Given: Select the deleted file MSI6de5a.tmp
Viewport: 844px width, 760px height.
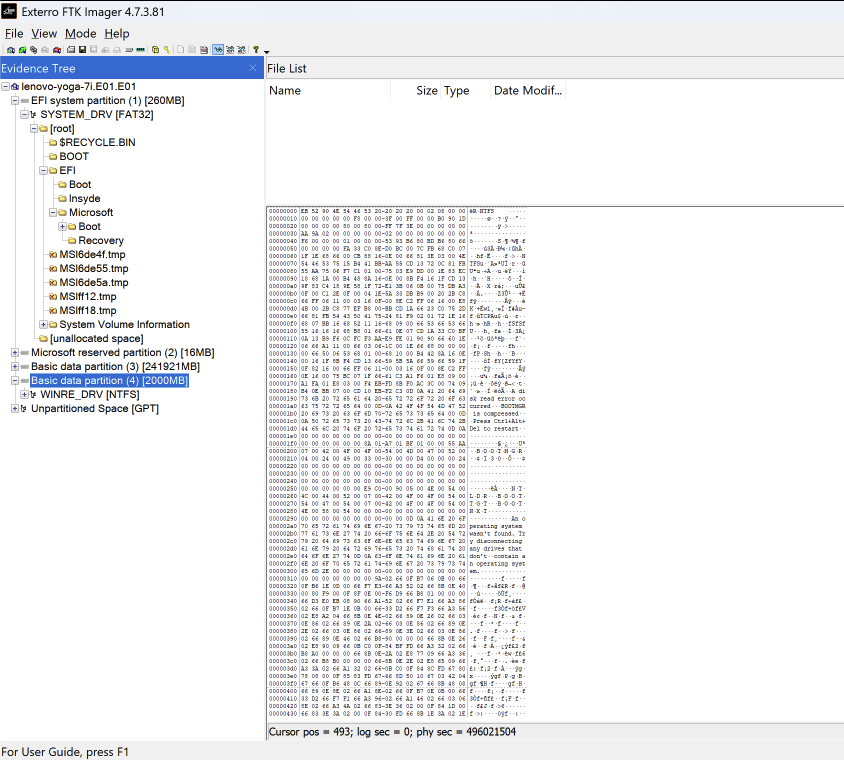Looking at the screenshot, I should [94, 282].
